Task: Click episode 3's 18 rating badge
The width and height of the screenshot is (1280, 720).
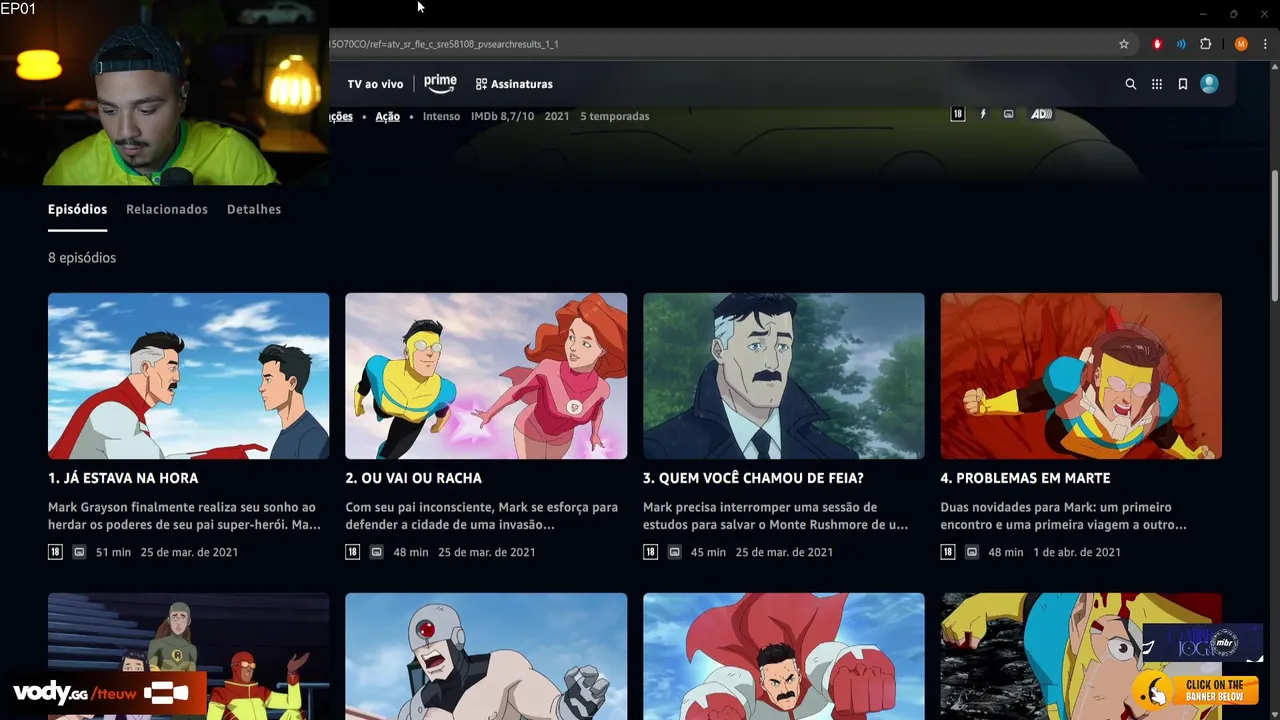Action: click(650, 552)
